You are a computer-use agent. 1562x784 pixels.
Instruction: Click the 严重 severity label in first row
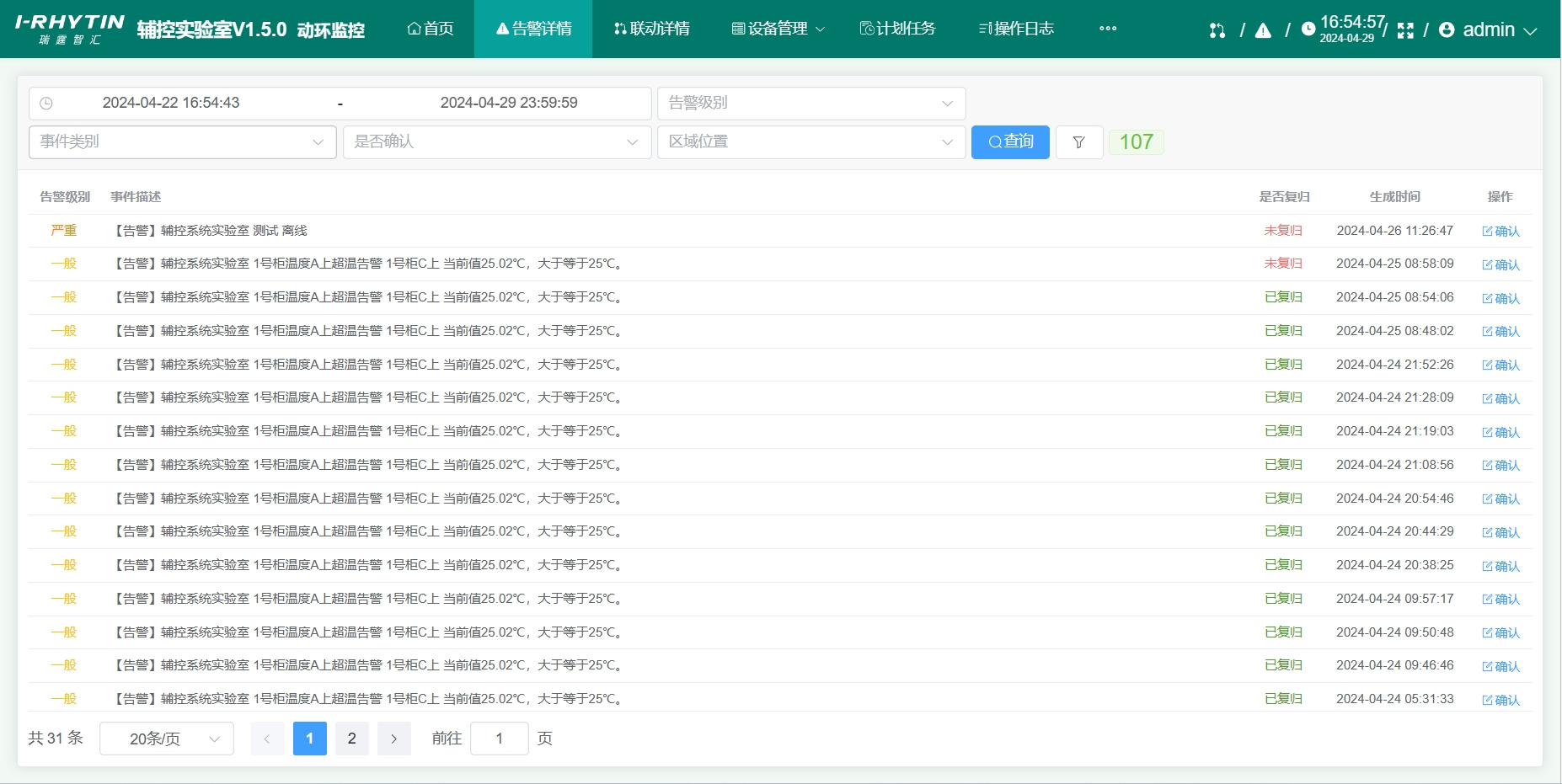(x=64, y=231)
